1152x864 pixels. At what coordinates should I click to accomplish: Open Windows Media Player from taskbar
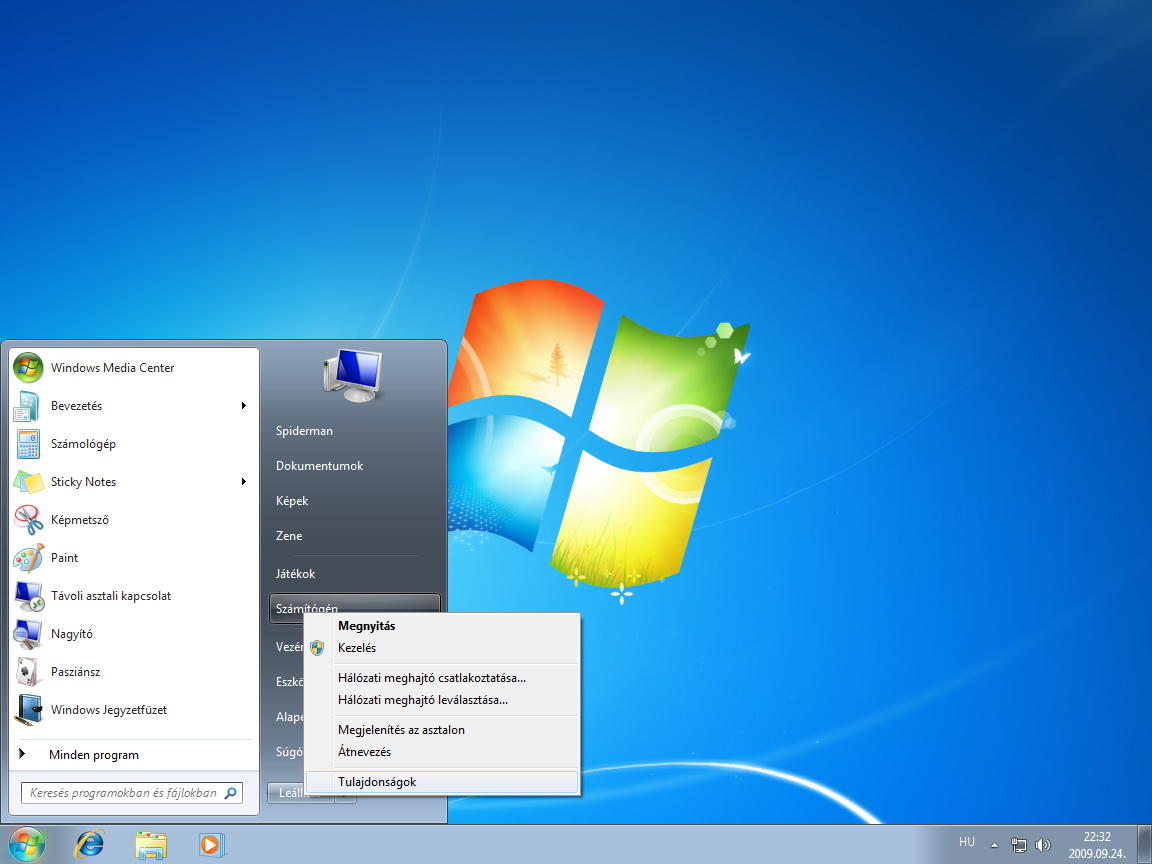point(211,844)
